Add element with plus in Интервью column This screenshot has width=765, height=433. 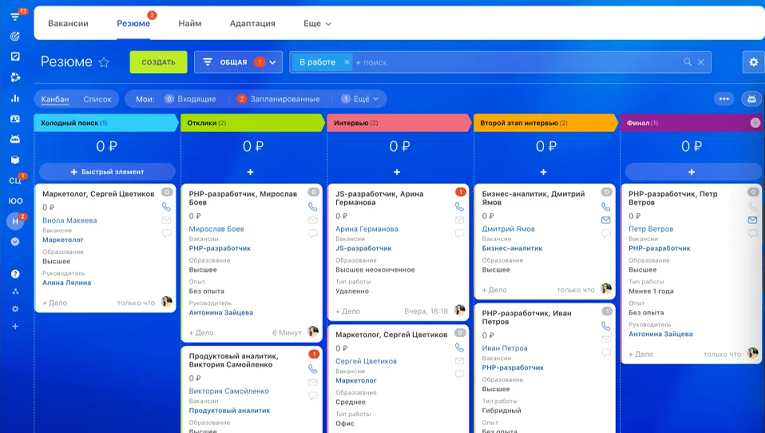tap(397, 172)
